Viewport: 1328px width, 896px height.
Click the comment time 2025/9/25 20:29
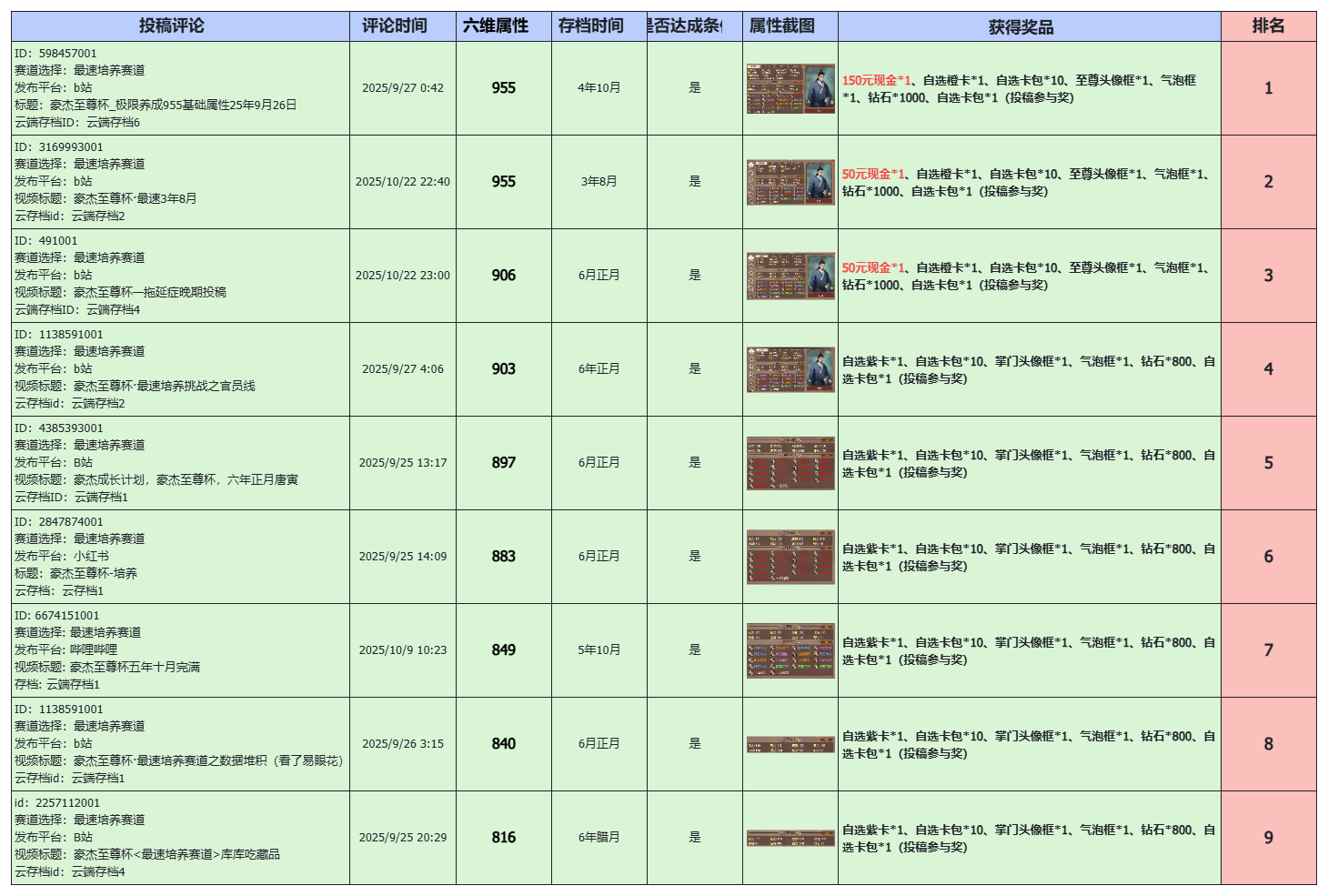pyautogui.click(x=403, y=838)
